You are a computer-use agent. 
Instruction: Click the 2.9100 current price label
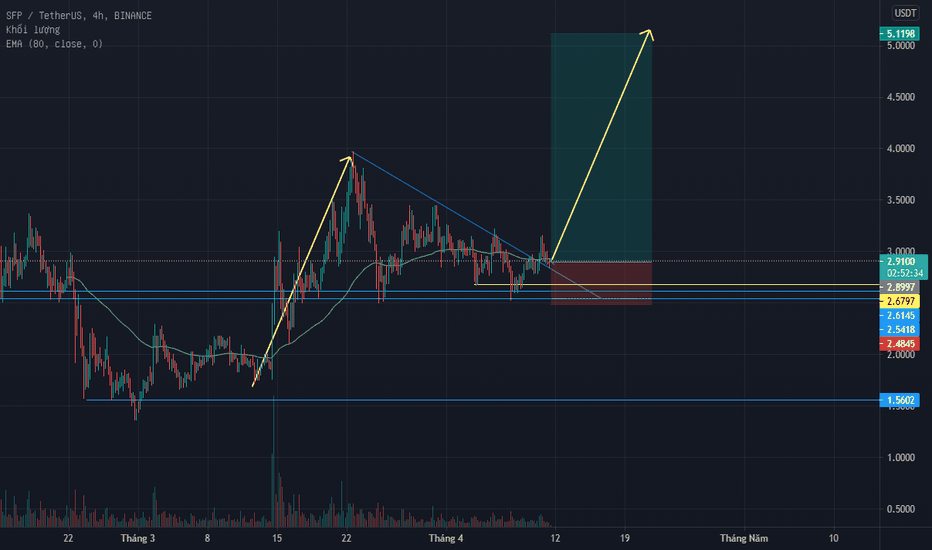pos(902,262)
